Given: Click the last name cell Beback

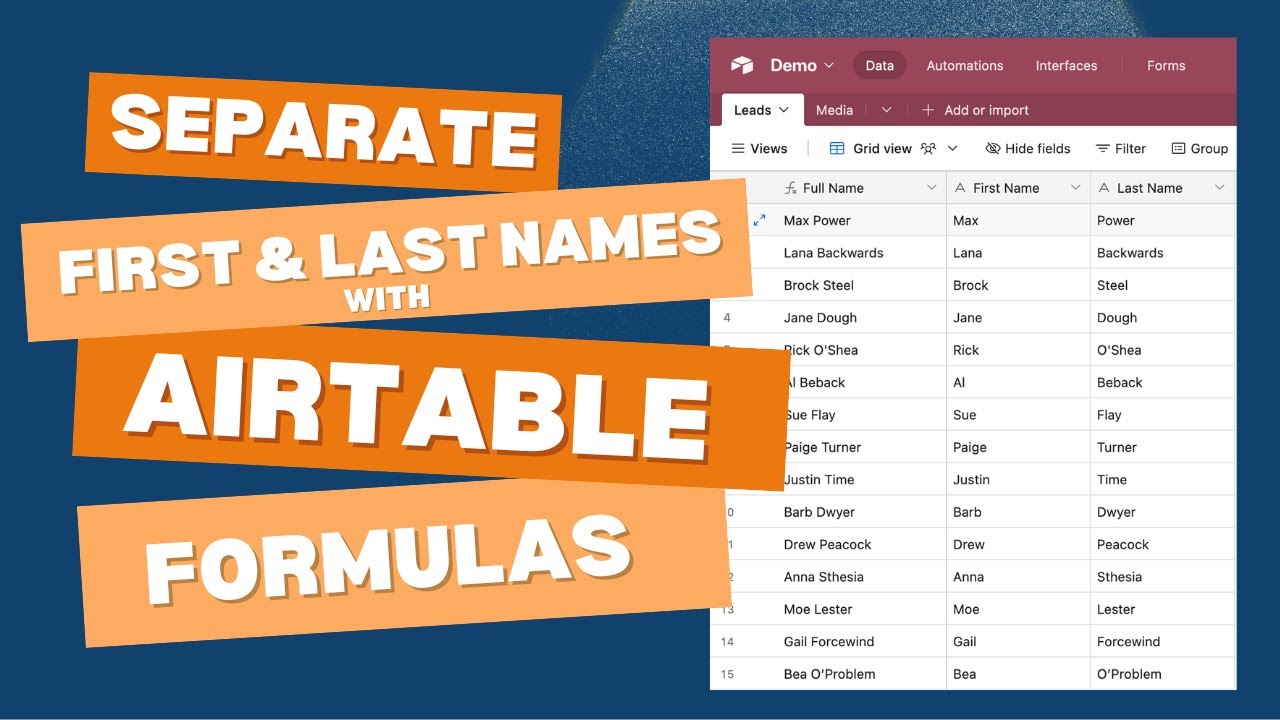Looking at the screenshot, I should point(1163,382).
